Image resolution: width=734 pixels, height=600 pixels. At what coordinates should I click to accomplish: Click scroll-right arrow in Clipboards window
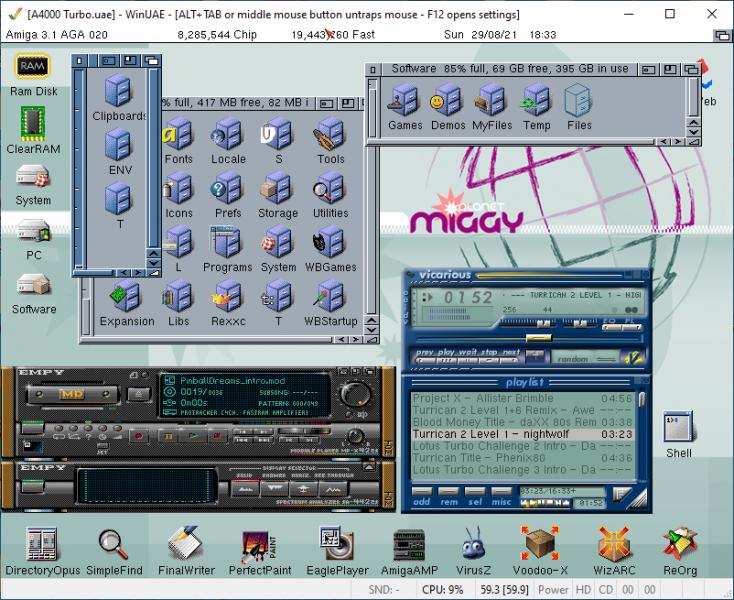tap(138, 272)
